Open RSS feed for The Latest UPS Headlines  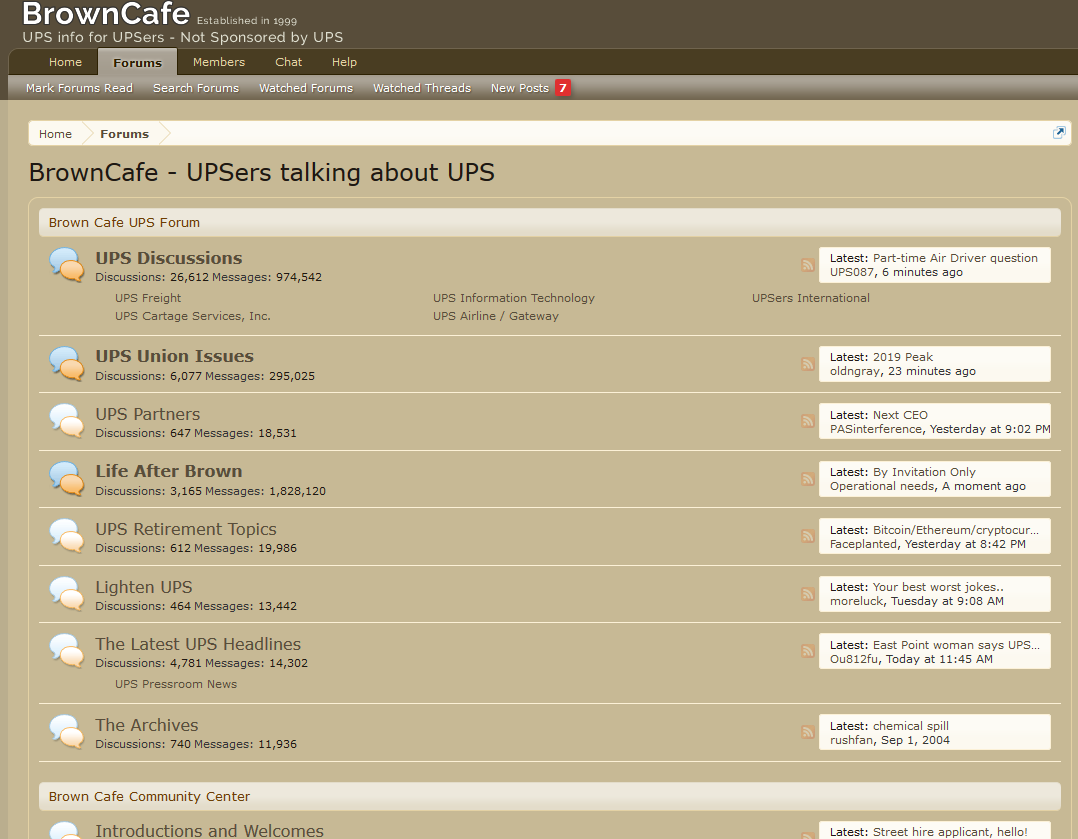point(808,651)
